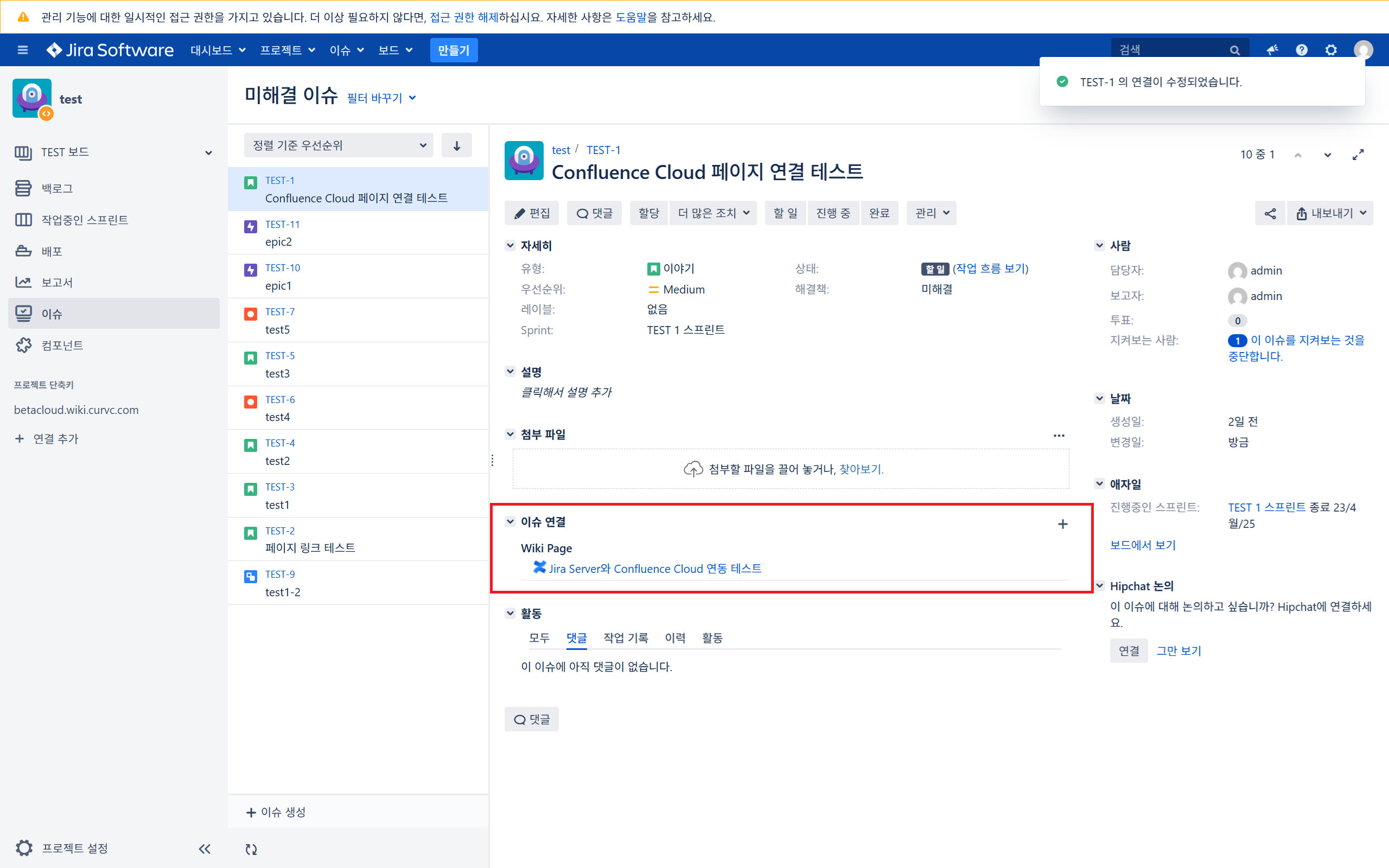The width and height of the screenshot is (1389, 868).
Task: Go to previous issue arrow
Action: click(x=1298, y=155)
